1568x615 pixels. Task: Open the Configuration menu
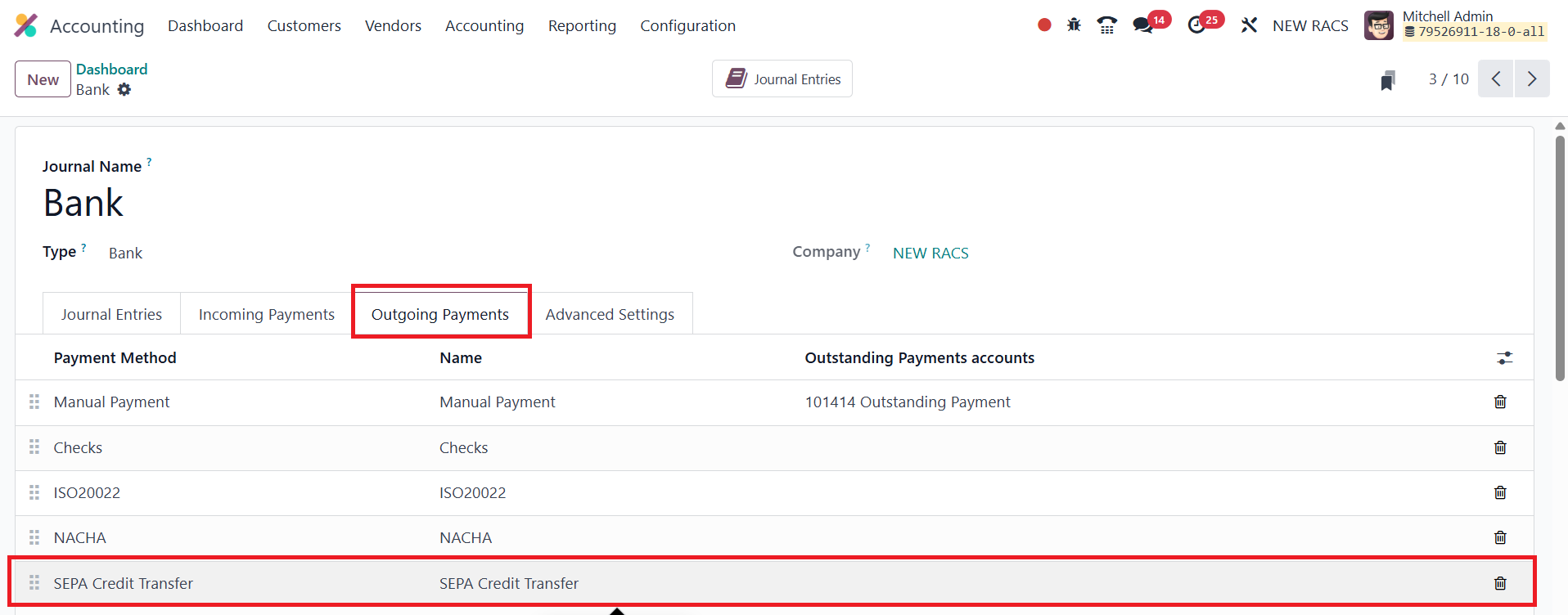click(x=687, y=26)
